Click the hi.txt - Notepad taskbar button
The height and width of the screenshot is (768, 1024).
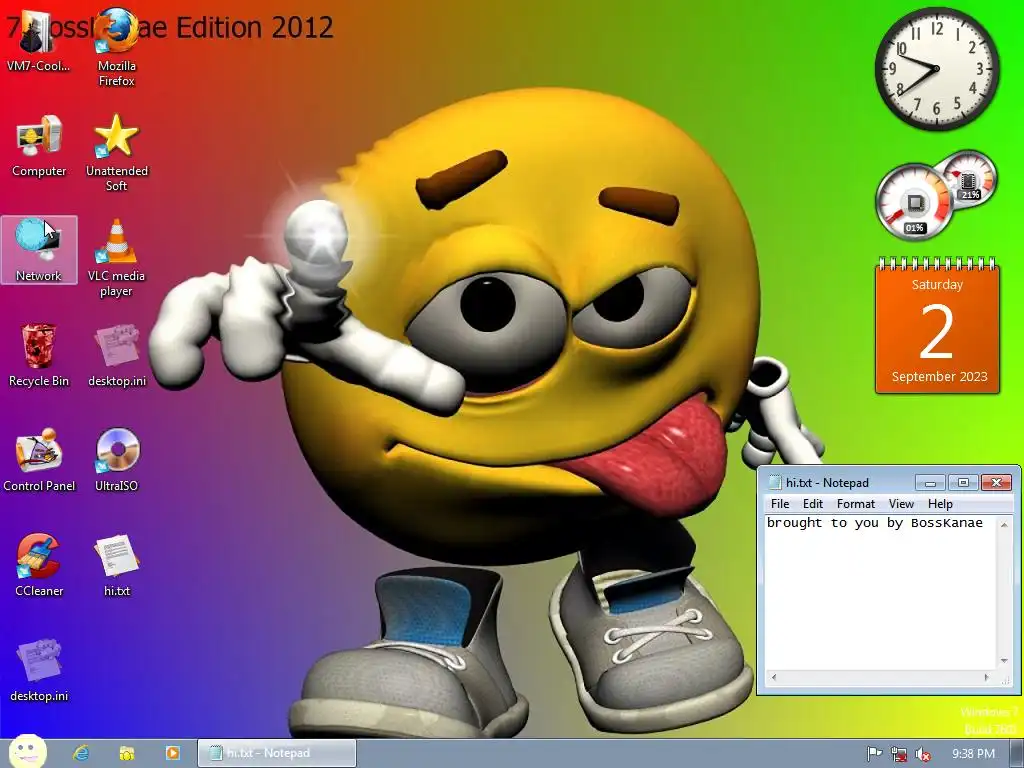277,753
